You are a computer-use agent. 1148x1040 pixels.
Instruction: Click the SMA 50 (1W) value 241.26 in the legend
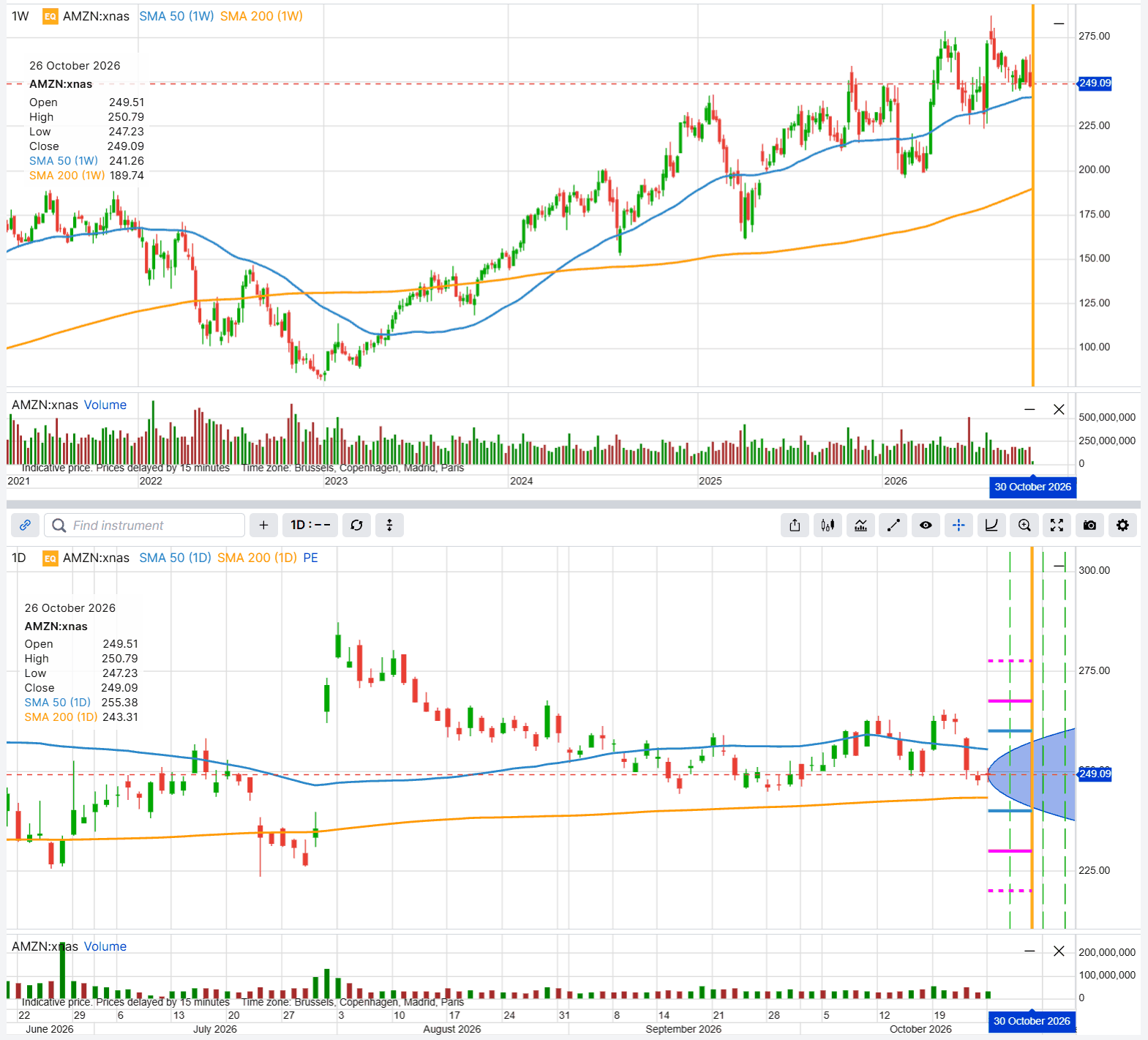[127, 161]
